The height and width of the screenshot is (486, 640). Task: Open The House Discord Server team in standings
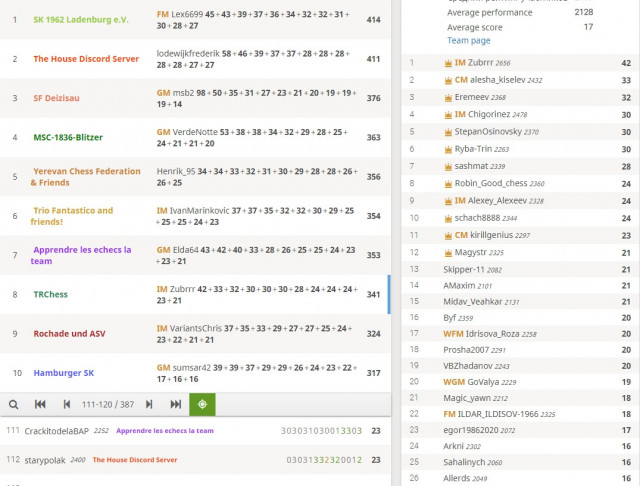(x=86, y=59)
